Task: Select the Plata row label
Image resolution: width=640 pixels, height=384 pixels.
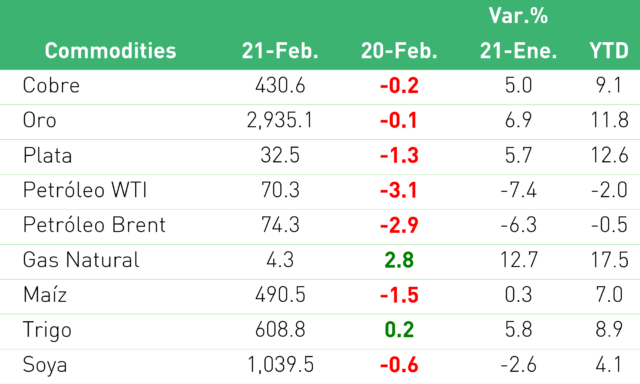Action: [47, 155]
